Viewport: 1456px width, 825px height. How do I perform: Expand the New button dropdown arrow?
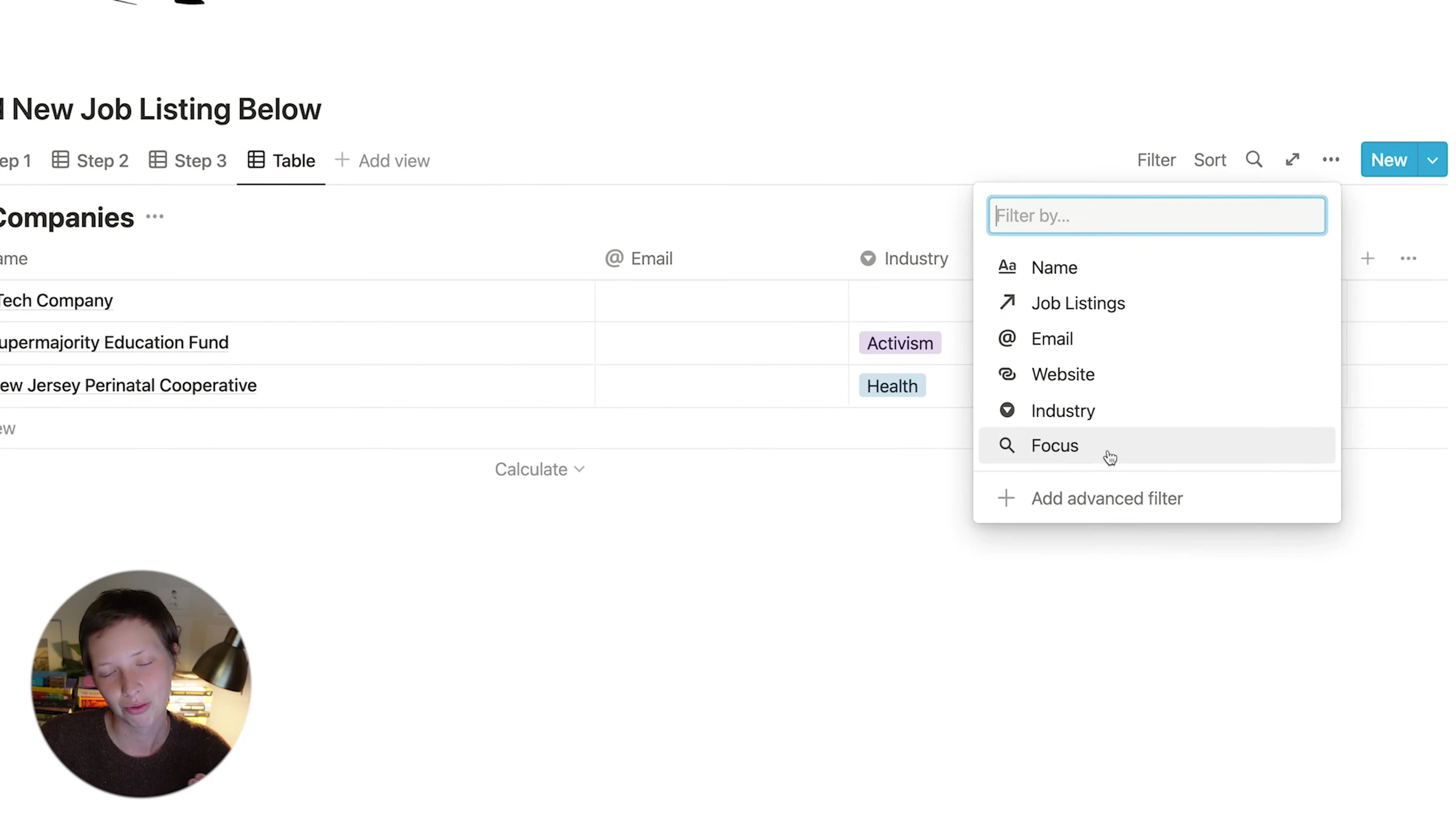[x=1433, y=160]
